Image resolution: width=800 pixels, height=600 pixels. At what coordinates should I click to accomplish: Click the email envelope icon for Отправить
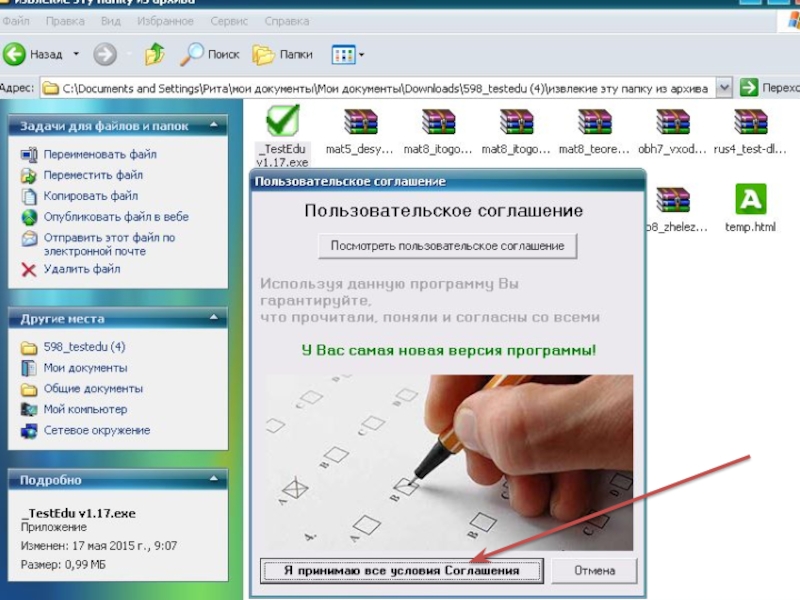pos(29,239)
